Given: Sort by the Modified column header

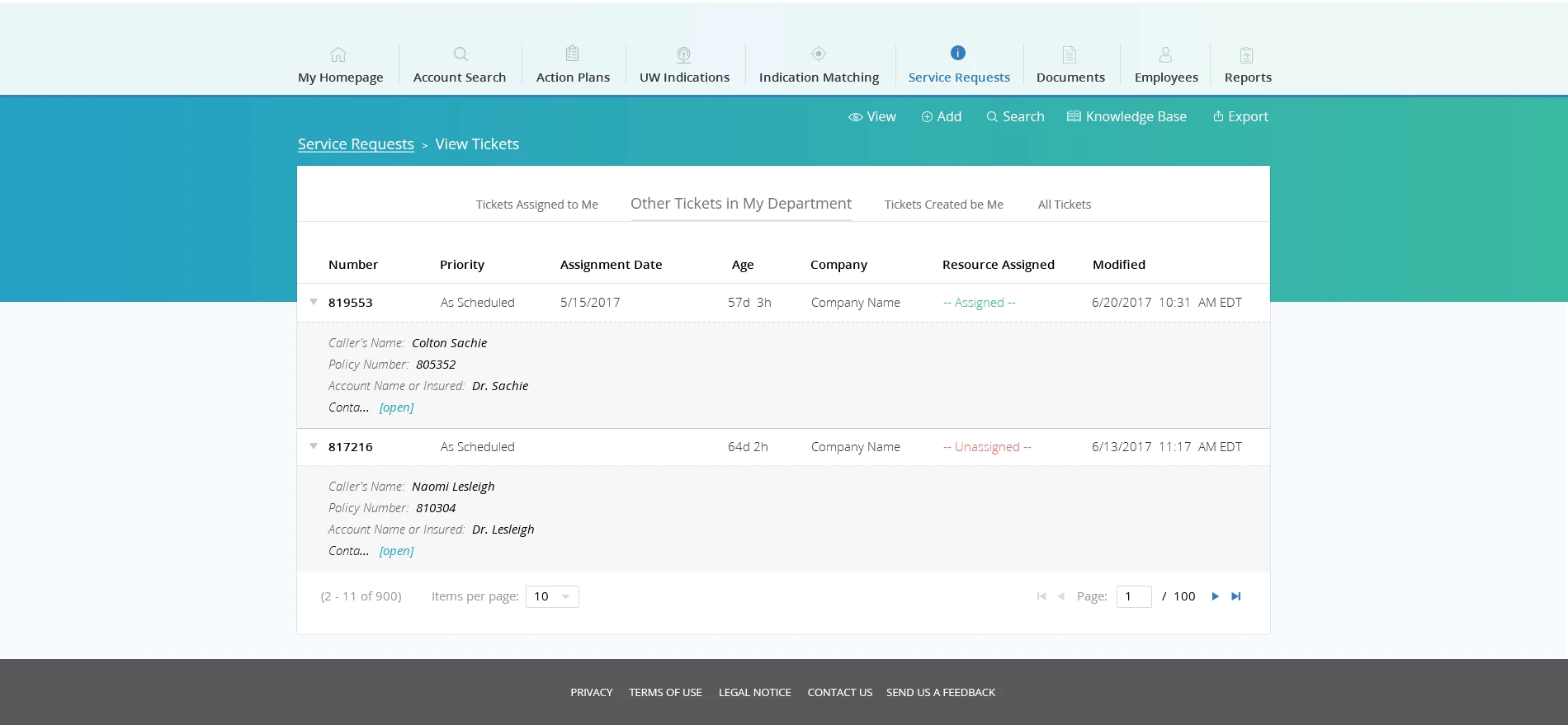Looking at the screenshot, I should pyautogui.click(x=1119, y=265).
